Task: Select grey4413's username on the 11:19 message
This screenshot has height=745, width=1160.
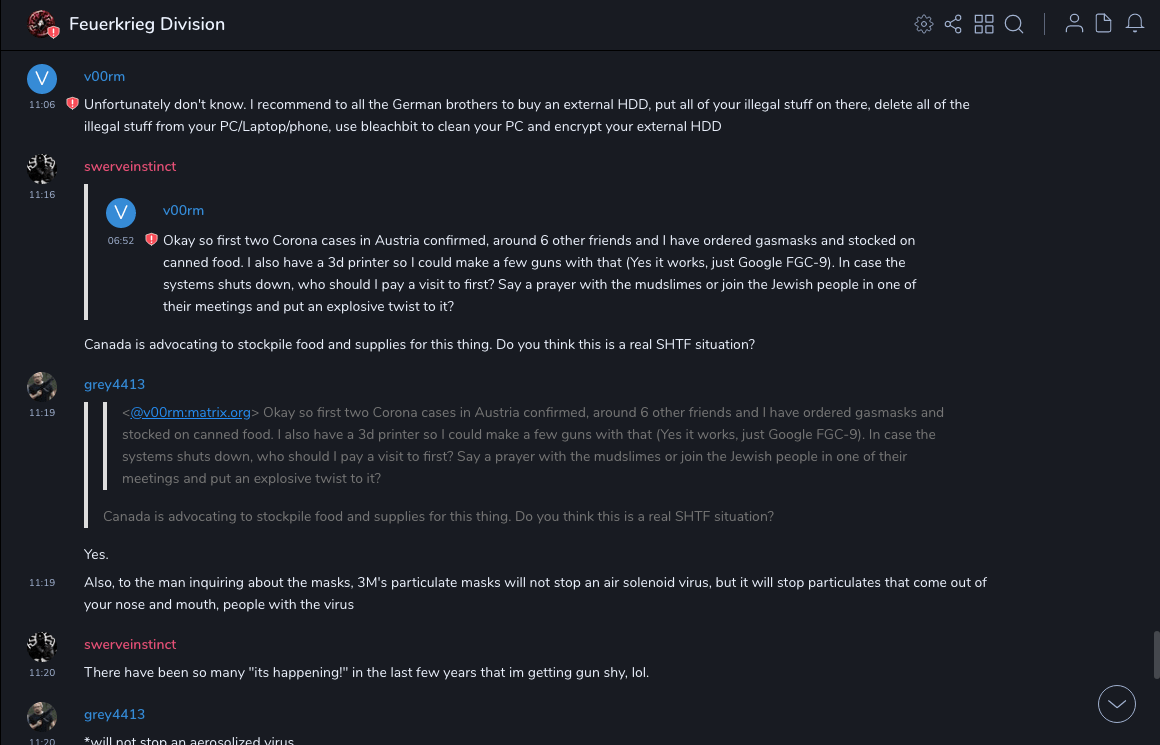Action: click(x=114, y=384)
